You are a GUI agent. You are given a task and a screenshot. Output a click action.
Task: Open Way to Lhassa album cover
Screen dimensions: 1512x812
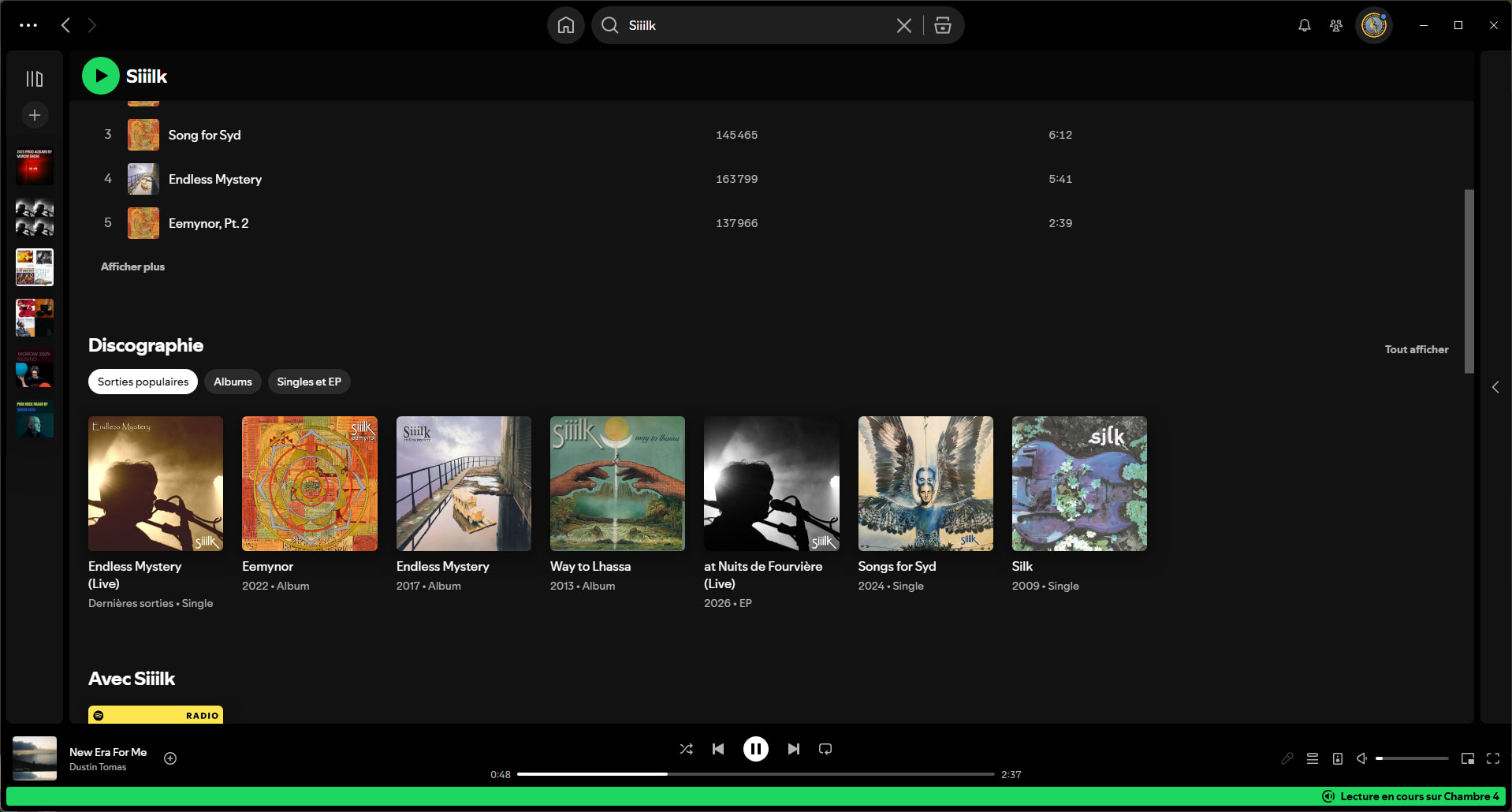coord(617,483)
